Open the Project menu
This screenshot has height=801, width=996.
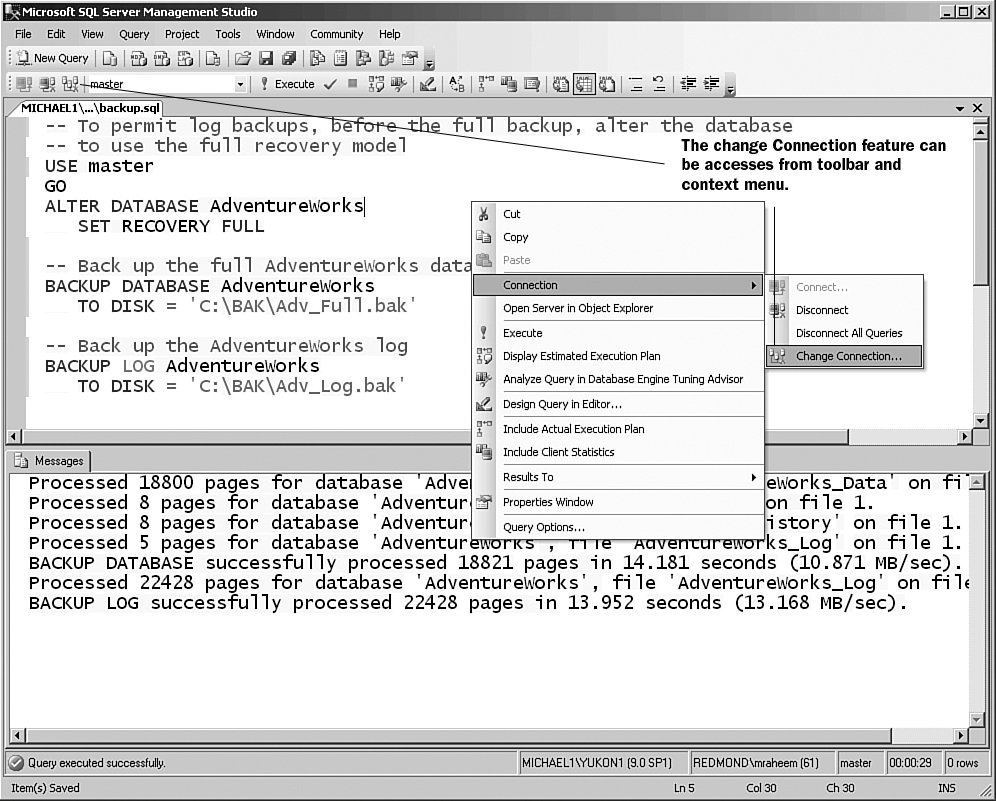click(182, 34)
